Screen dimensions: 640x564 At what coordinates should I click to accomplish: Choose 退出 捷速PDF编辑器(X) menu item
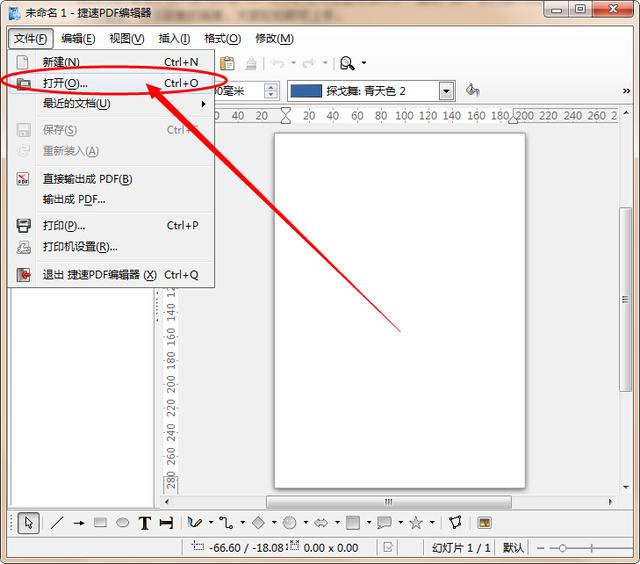click(x=111, y=275)
